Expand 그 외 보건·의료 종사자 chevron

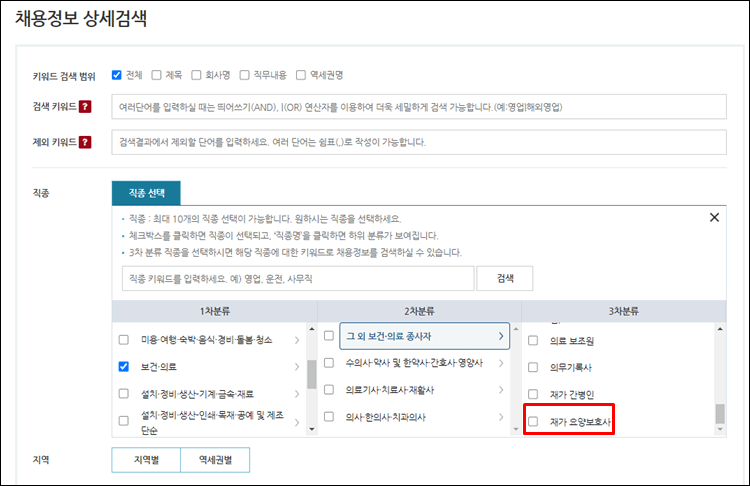point(500,335)
